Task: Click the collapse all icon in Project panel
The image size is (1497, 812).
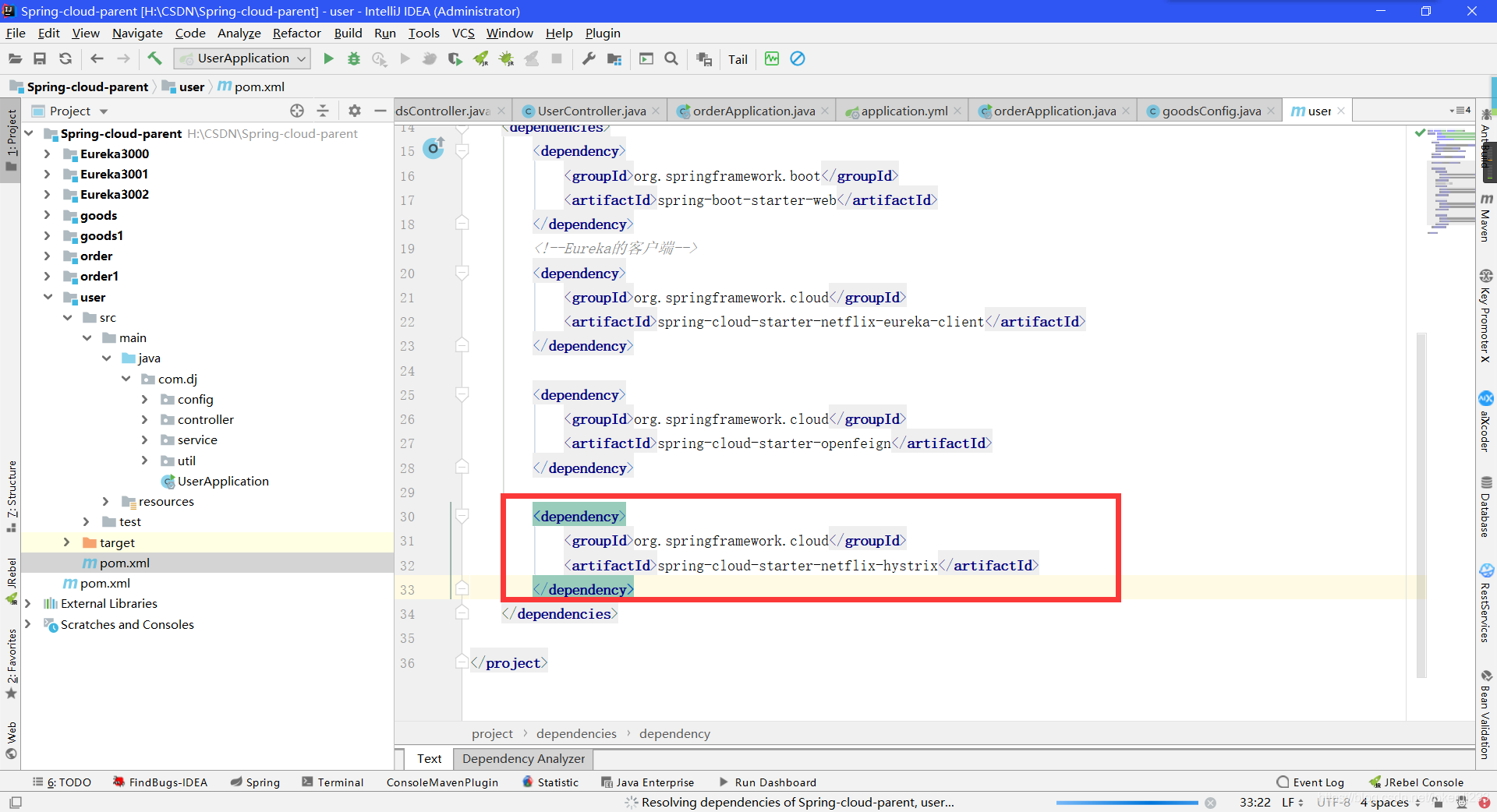Action: (323, 111)
